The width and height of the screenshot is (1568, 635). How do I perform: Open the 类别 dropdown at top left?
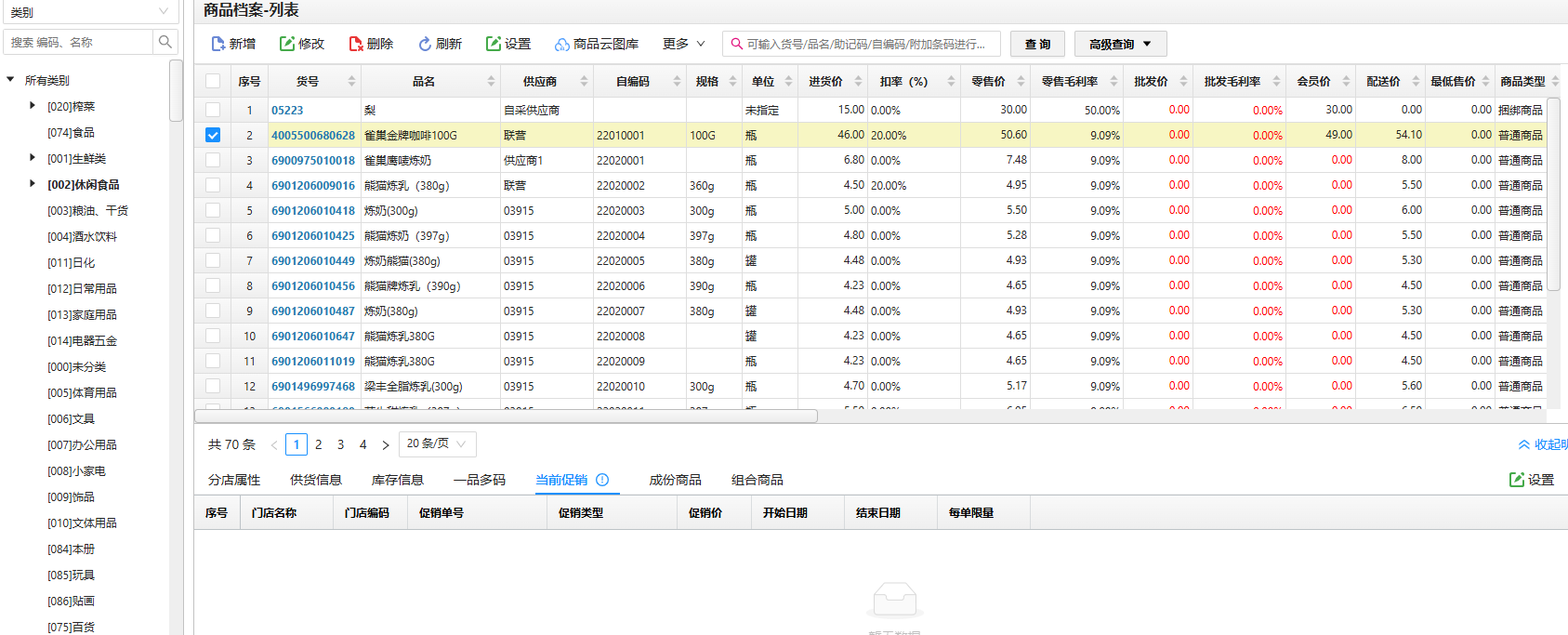tap(90, 12)
